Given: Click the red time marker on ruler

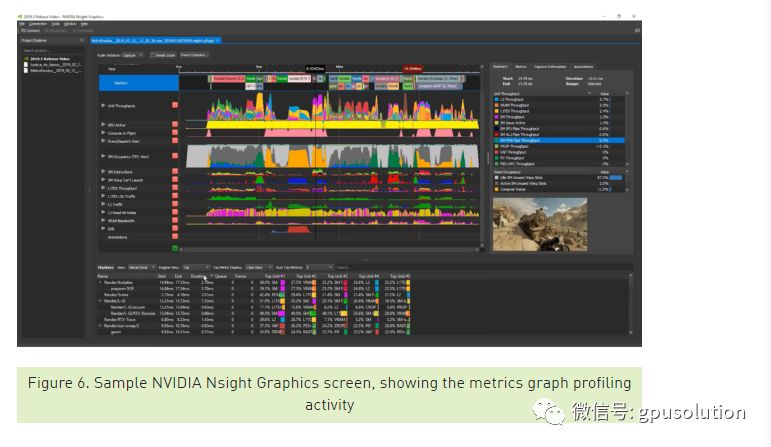Looking at the screenshot, I should pos(413,69).
